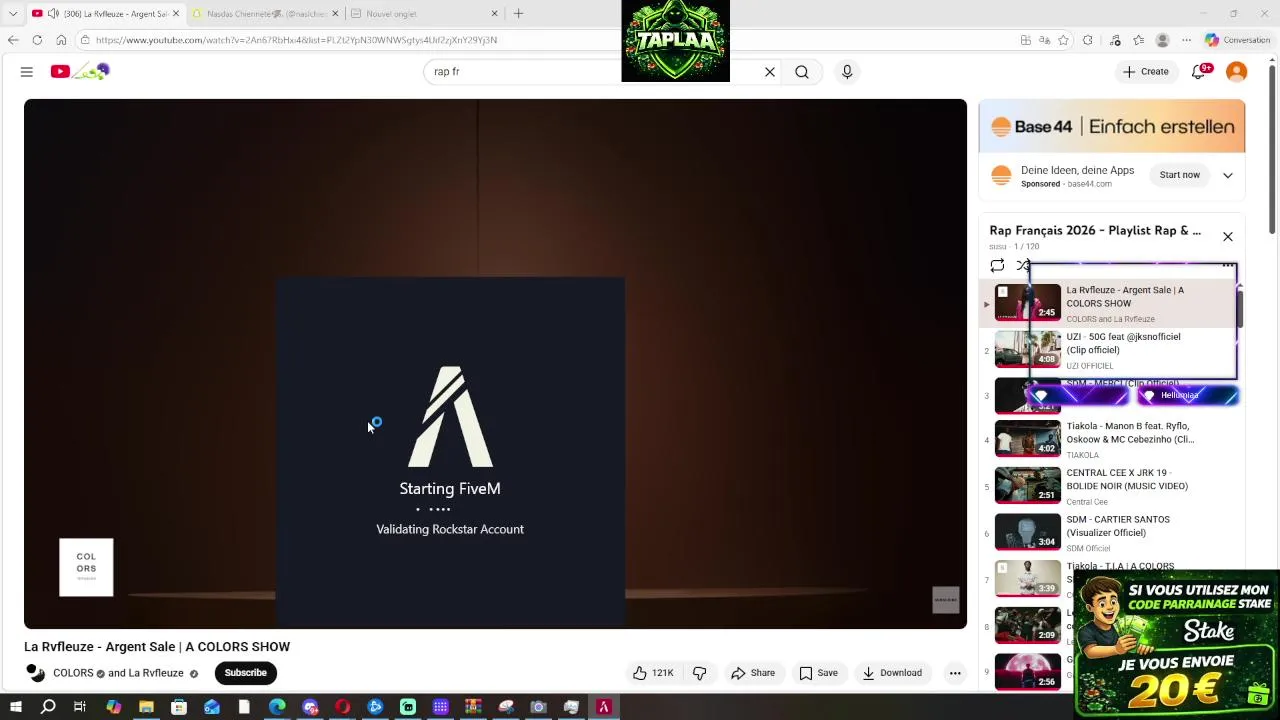Go to YouTube home via logo
This screenshot has width=1280, height=720.
pyautogui.click(x=80, y=71)
